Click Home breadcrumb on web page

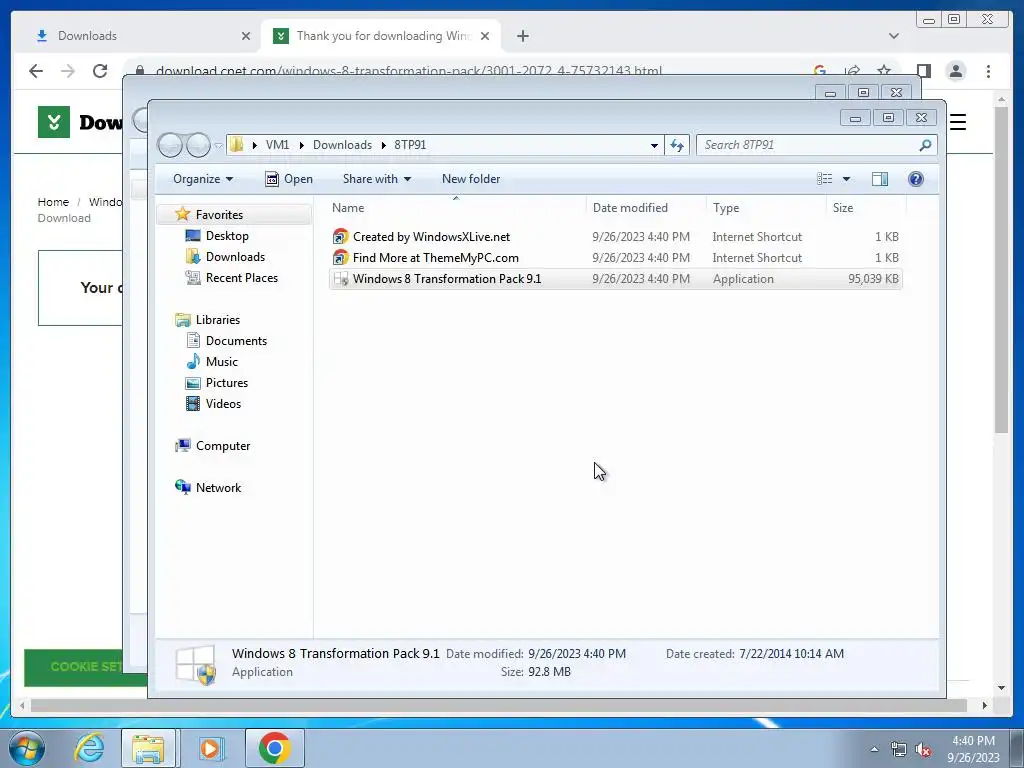click(53, 202)
